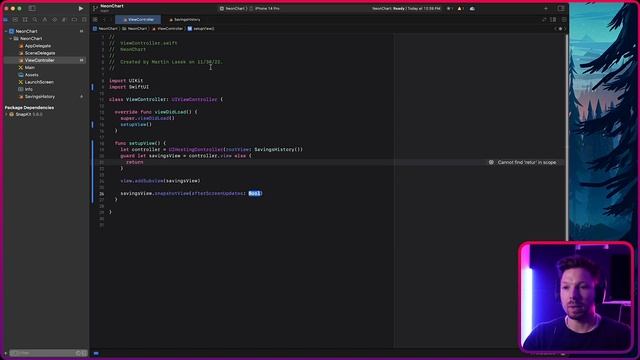Open SceneDelegate in the navigator

point(40,53)
